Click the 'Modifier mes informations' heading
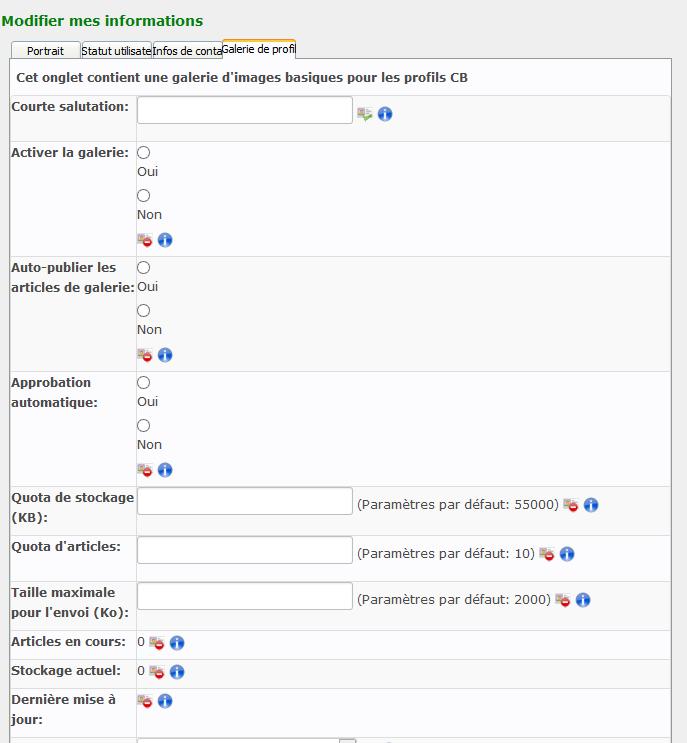687x743 pixels. [102, 21]
